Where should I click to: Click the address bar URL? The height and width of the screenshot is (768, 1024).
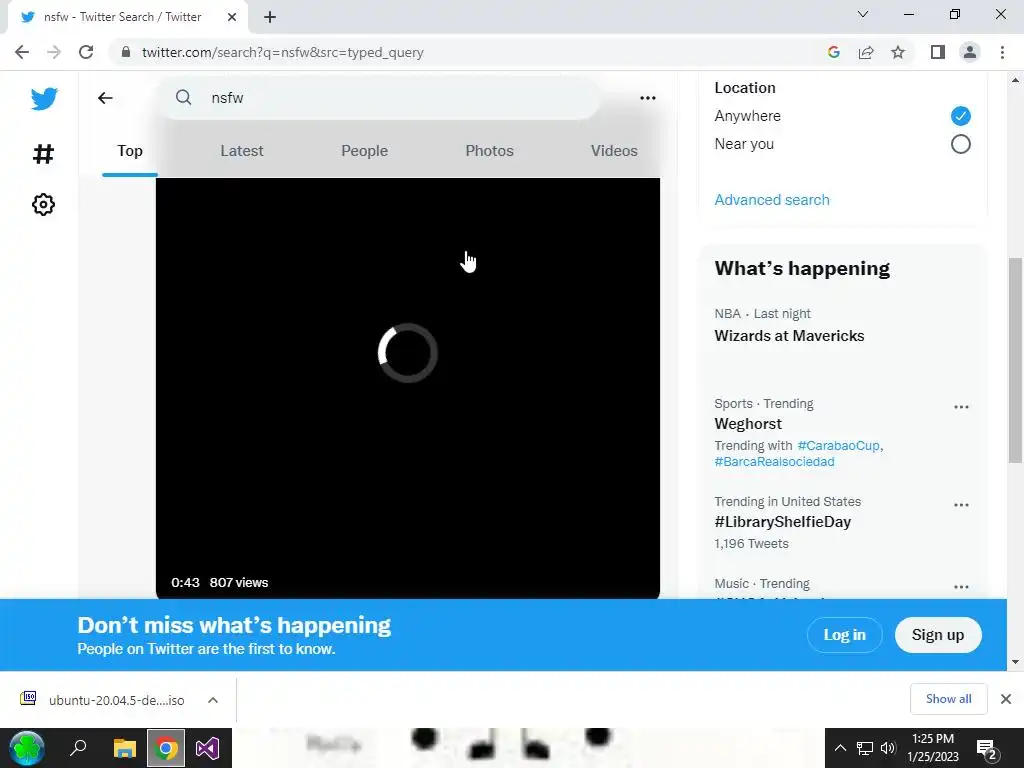(282, 52)
